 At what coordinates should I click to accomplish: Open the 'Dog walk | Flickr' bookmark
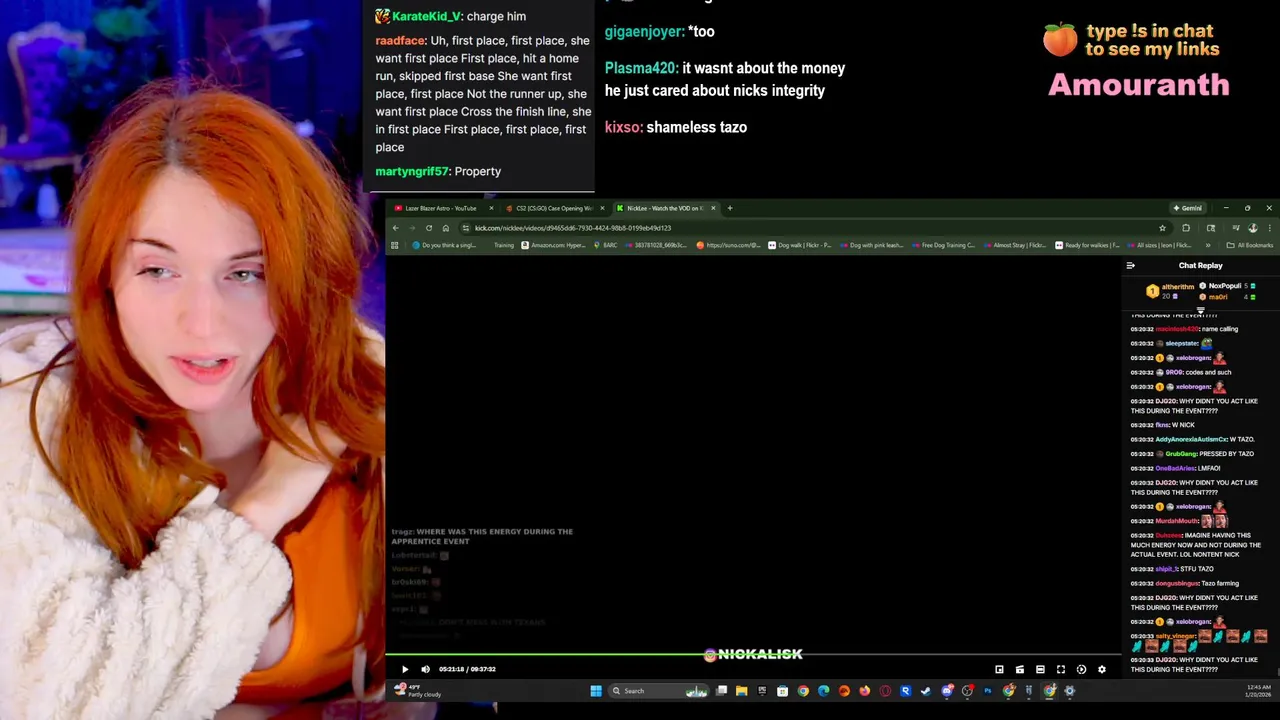(799, 245)
